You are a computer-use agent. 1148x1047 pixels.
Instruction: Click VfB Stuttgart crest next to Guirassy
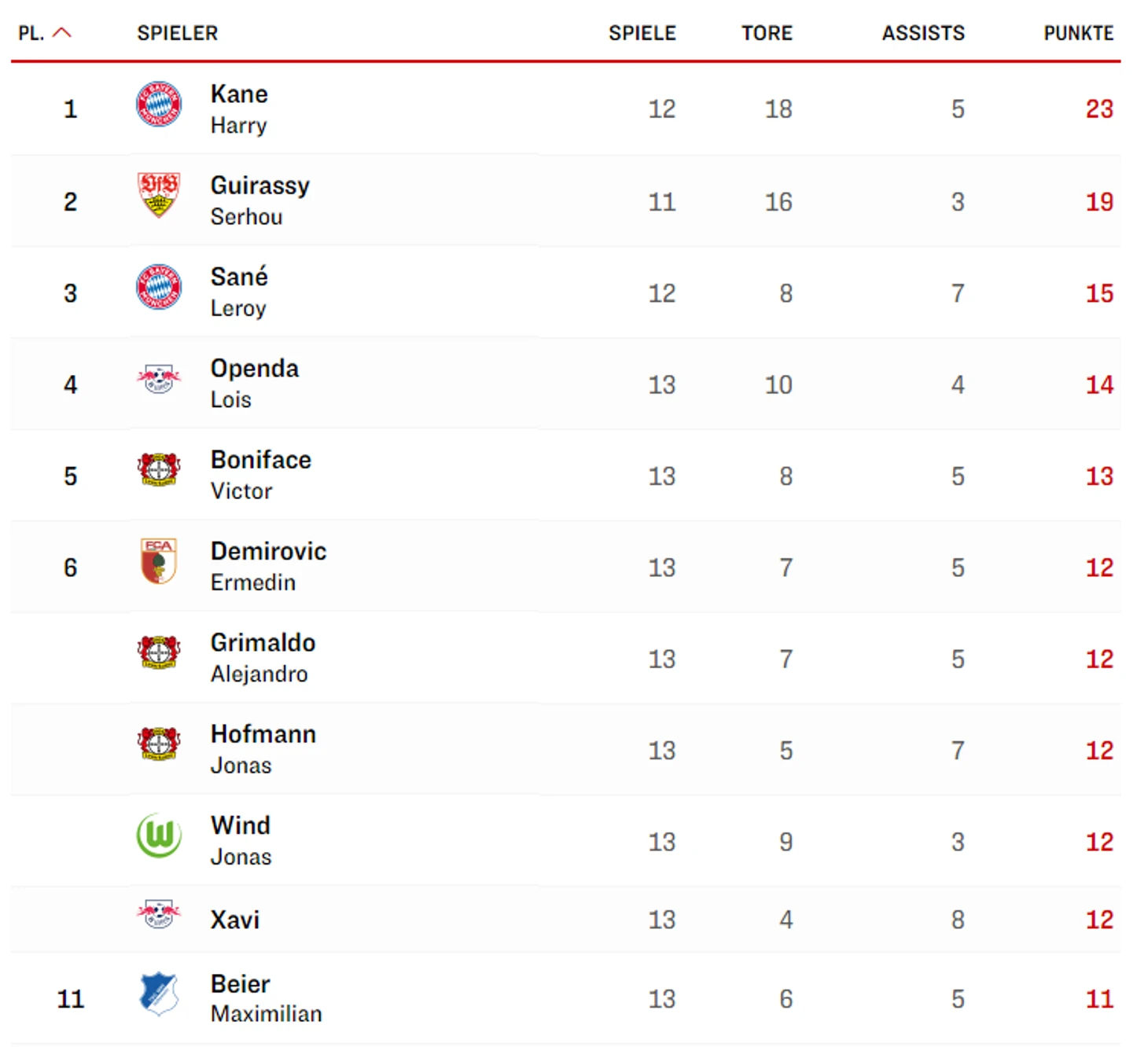[159, 195]
